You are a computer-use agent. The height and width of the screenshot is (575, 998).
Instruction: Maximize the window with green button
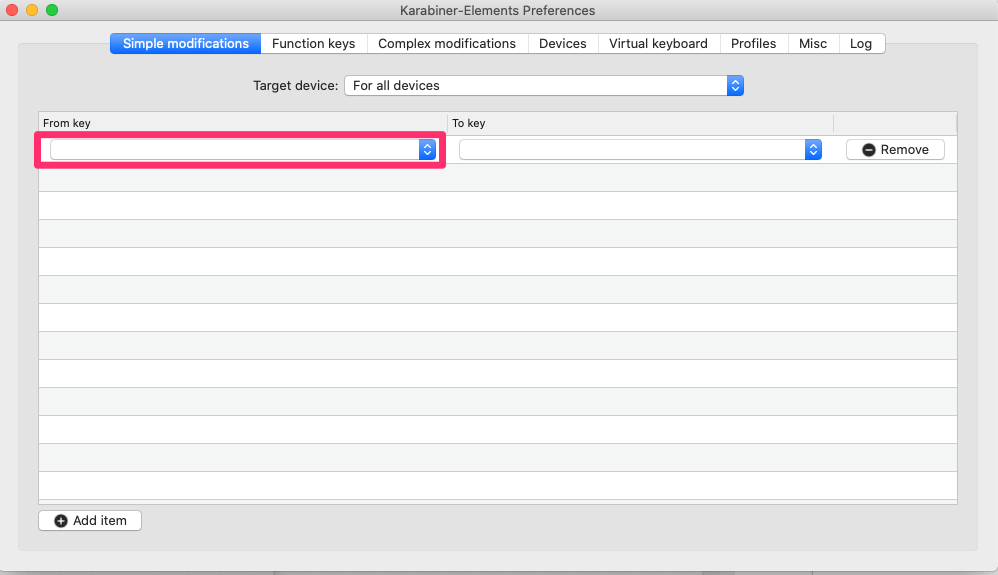tap(52, 10)
